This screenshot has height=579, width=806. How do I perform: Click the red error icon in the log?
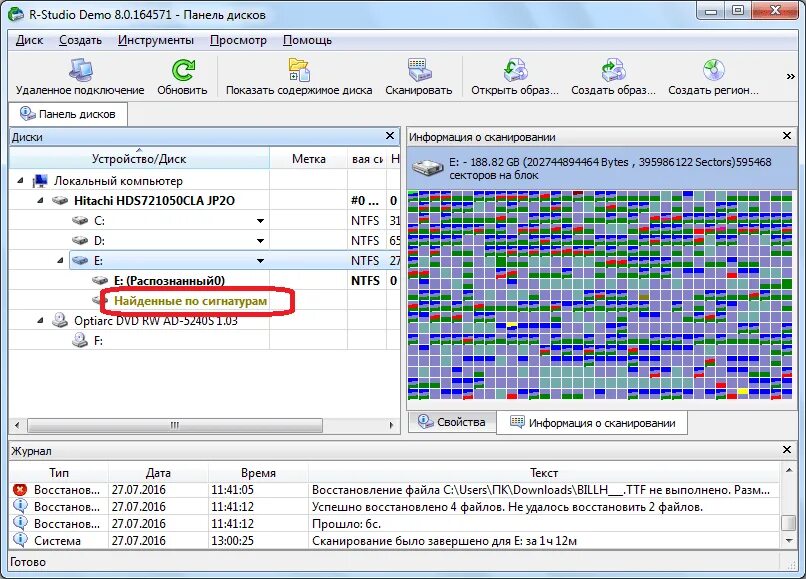point(20,490)
